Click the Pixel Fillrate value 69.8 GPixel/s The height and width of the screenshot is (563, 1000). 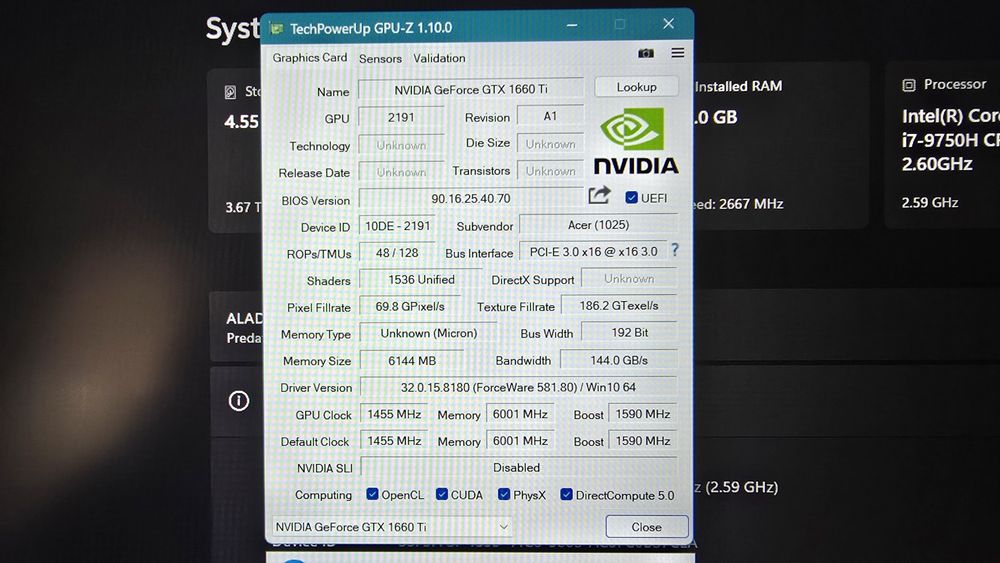[x=409, y=306]
